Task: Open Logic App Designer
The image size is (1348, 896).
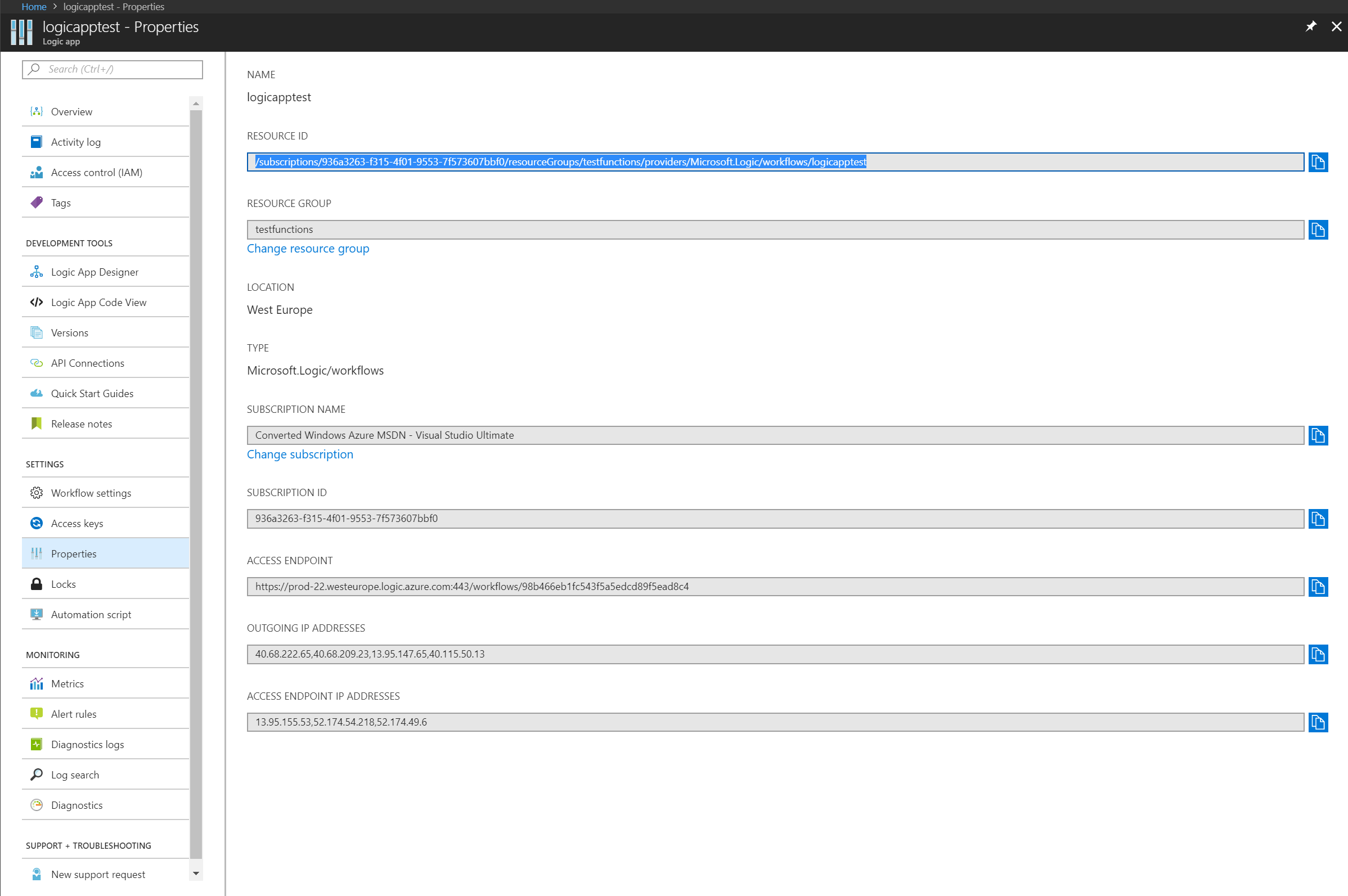Action: [x=95, y=272]
